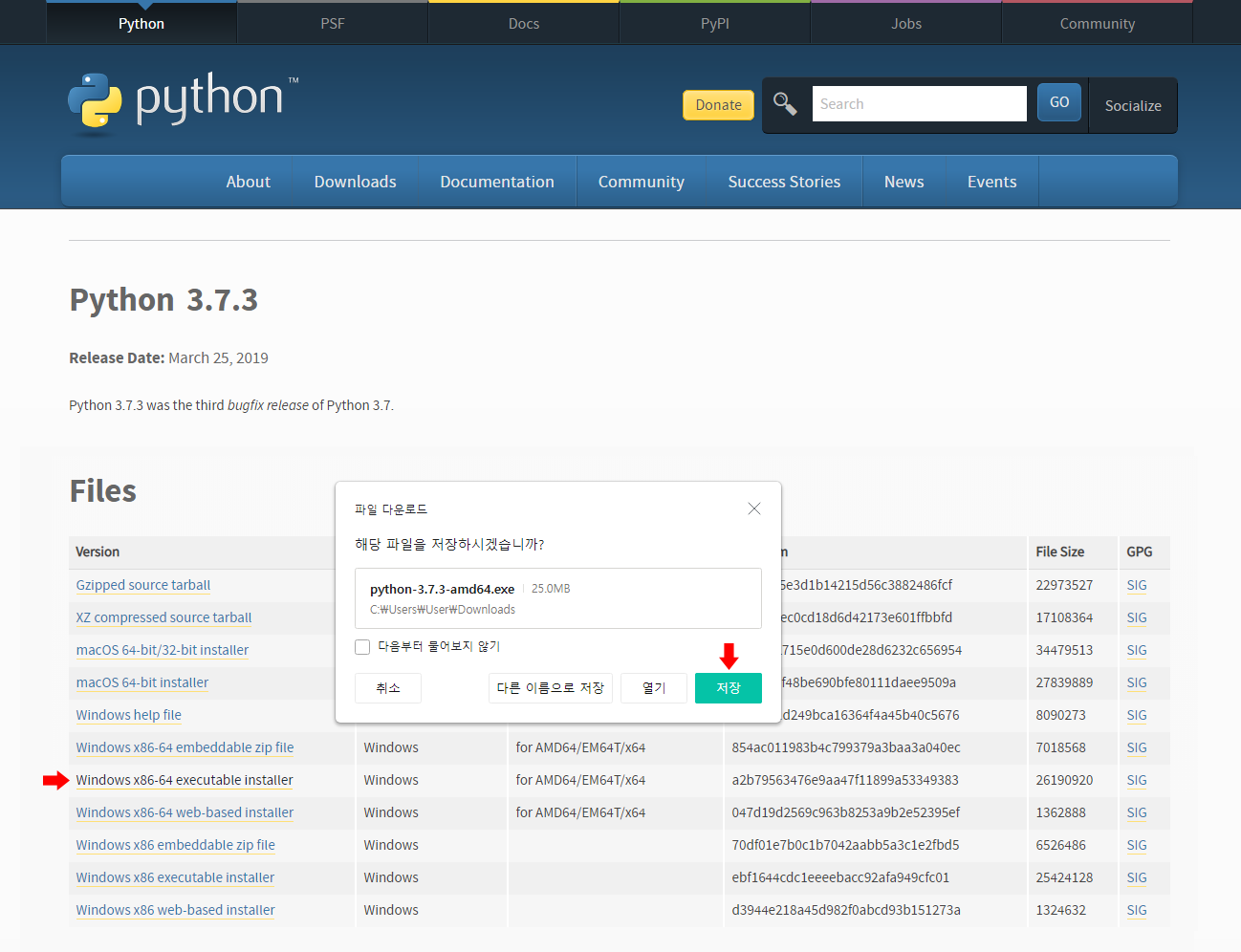Click the File Size column header
The image size is (1241, 952).
(x=1059, y=552)
